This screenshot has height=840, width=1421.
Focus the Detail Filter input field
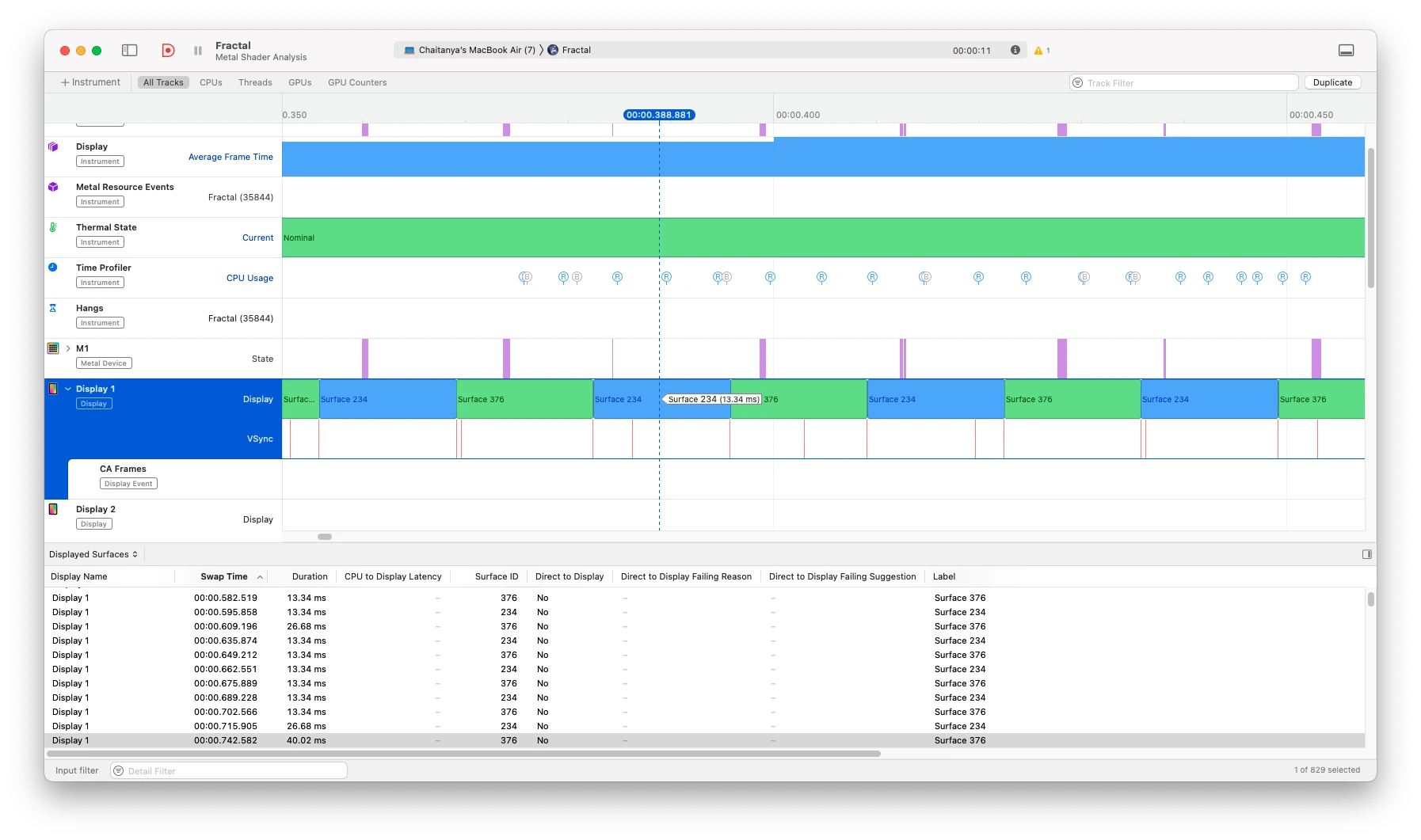pos(229,770)
